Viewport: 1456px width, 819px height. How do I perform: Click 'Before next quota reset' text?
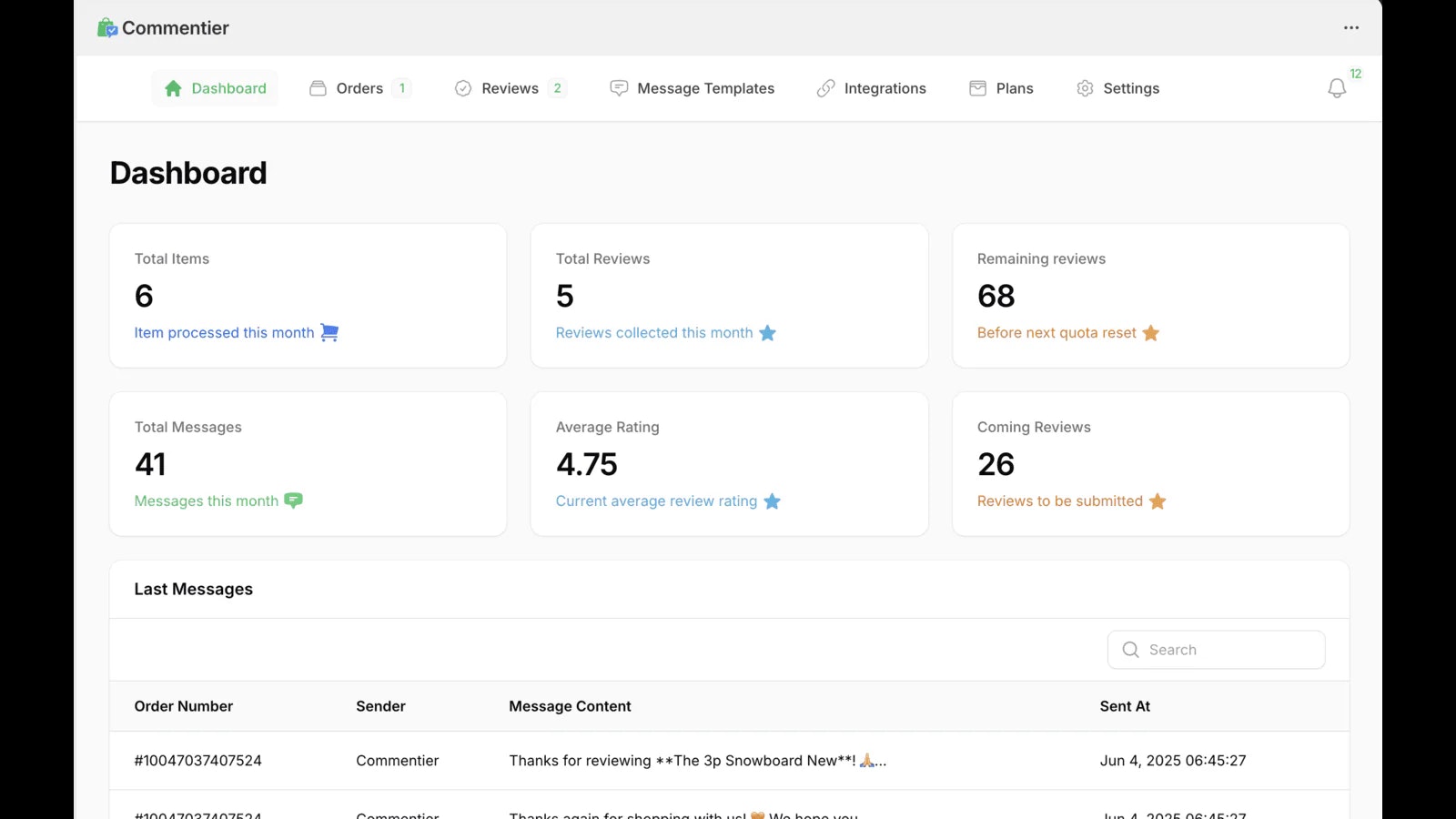tap(1057, 333)
